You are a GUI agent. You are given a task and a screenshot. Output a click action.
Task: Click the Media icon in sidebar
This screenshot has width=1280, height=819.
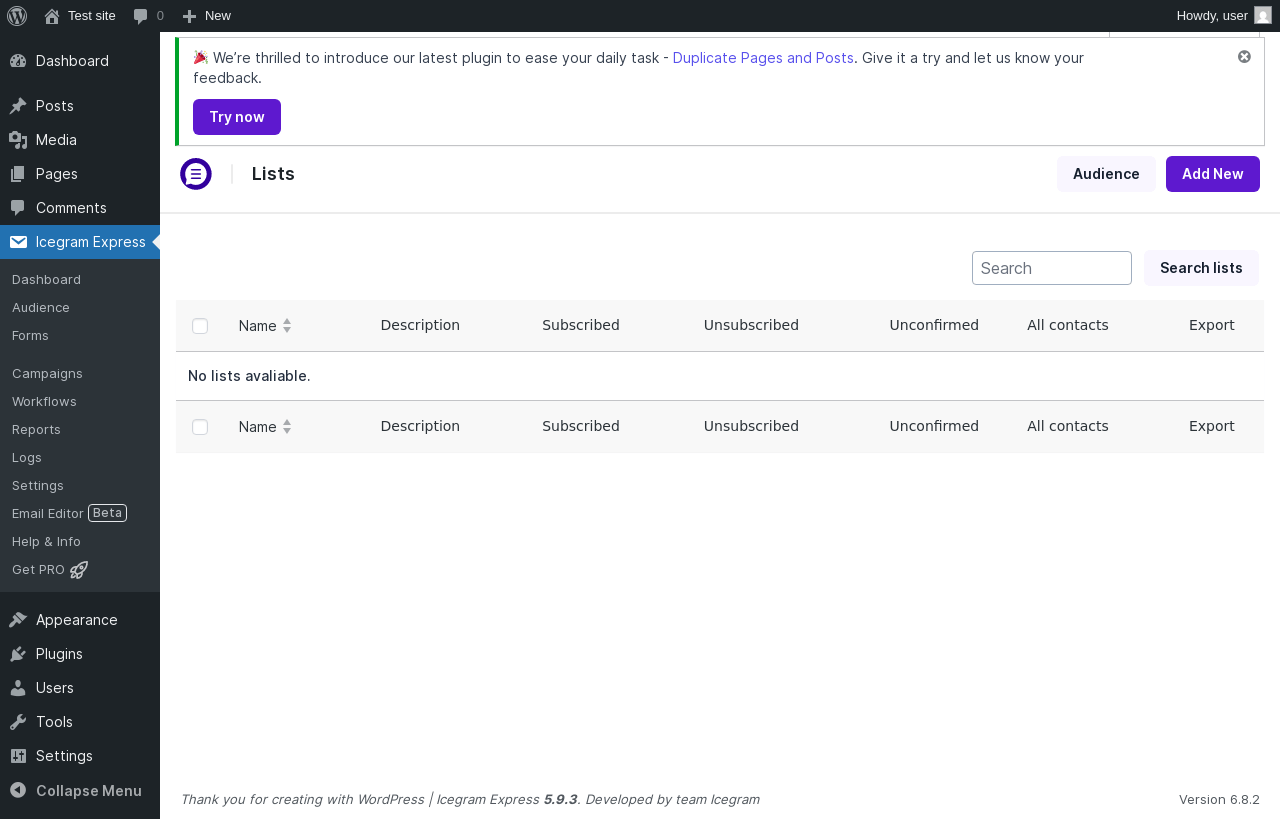[x=18, y=140]
